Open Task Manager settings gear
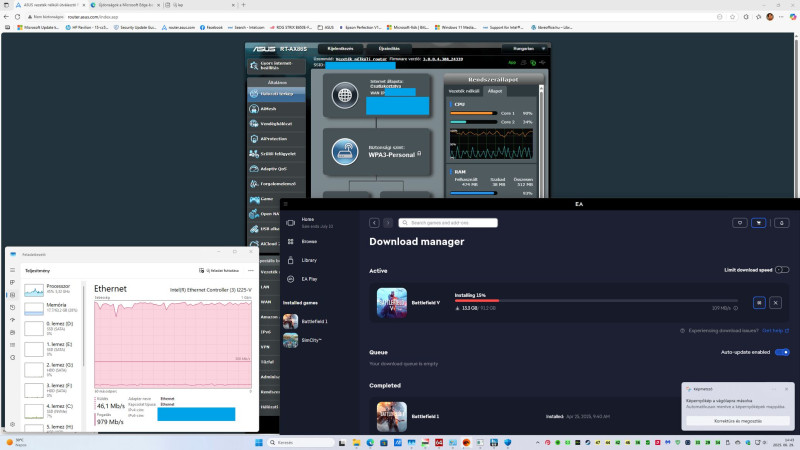This screenshot has width=800, height=450. click(x=13, y=424)
